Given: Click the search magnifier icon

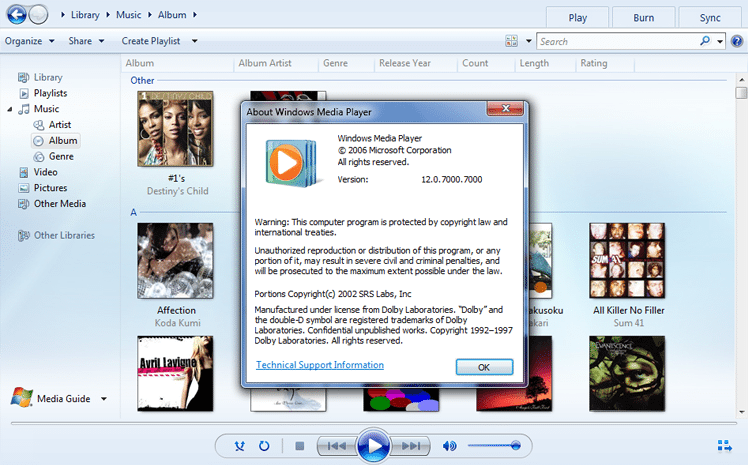Looking at the screenshot, I should (705, 41).
